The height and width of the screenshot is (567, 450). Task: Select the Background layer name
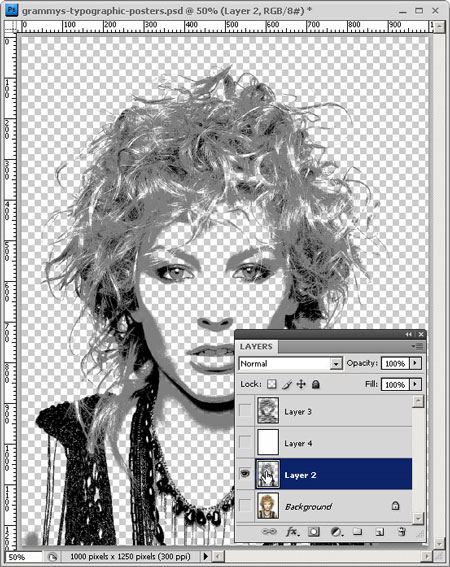[309, 507]
